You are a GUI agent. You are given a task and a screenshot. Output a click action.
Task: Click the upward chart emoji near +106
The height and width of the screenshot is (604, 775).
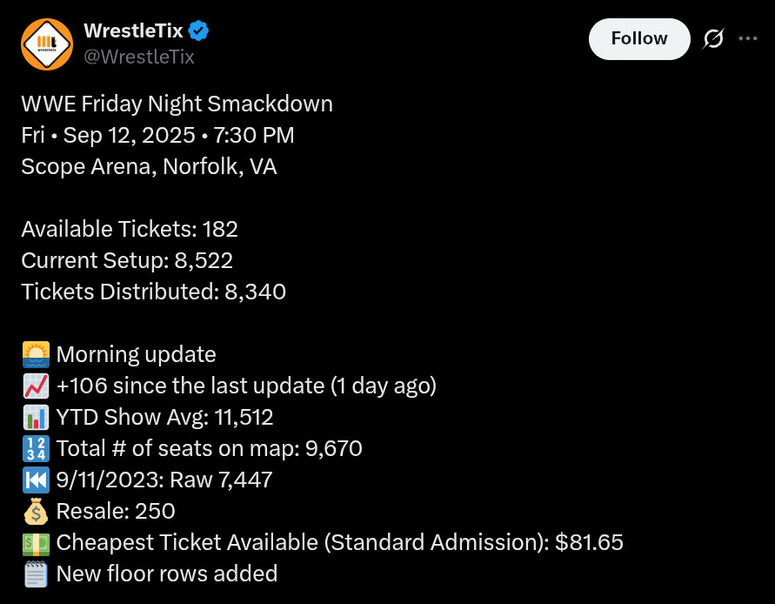tap(35, 386)
